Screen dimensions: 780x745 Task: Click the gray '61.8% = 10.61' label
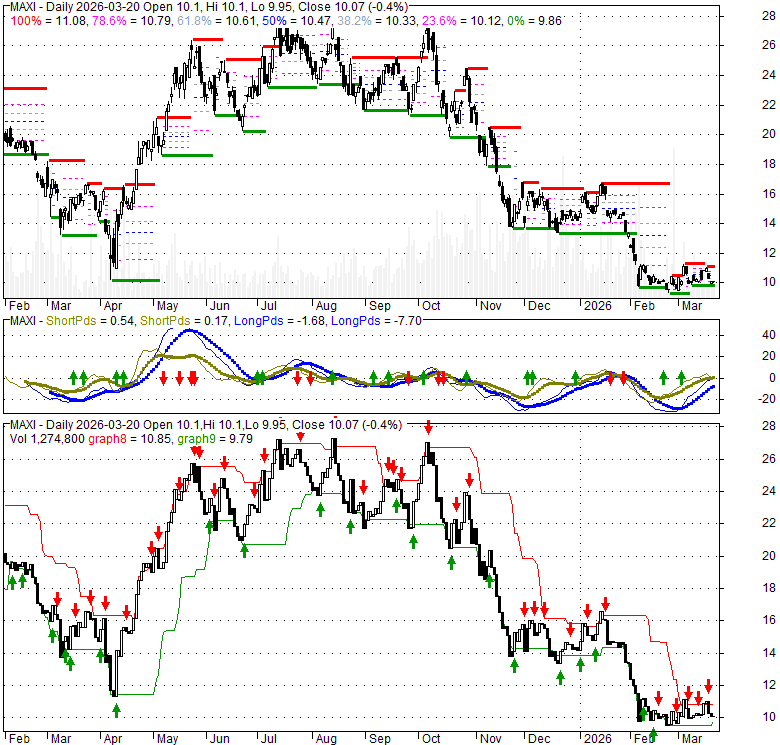point(216,21)
